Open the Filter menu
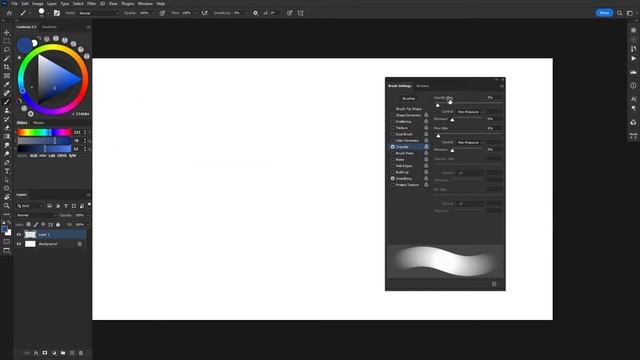 point(91,4)
